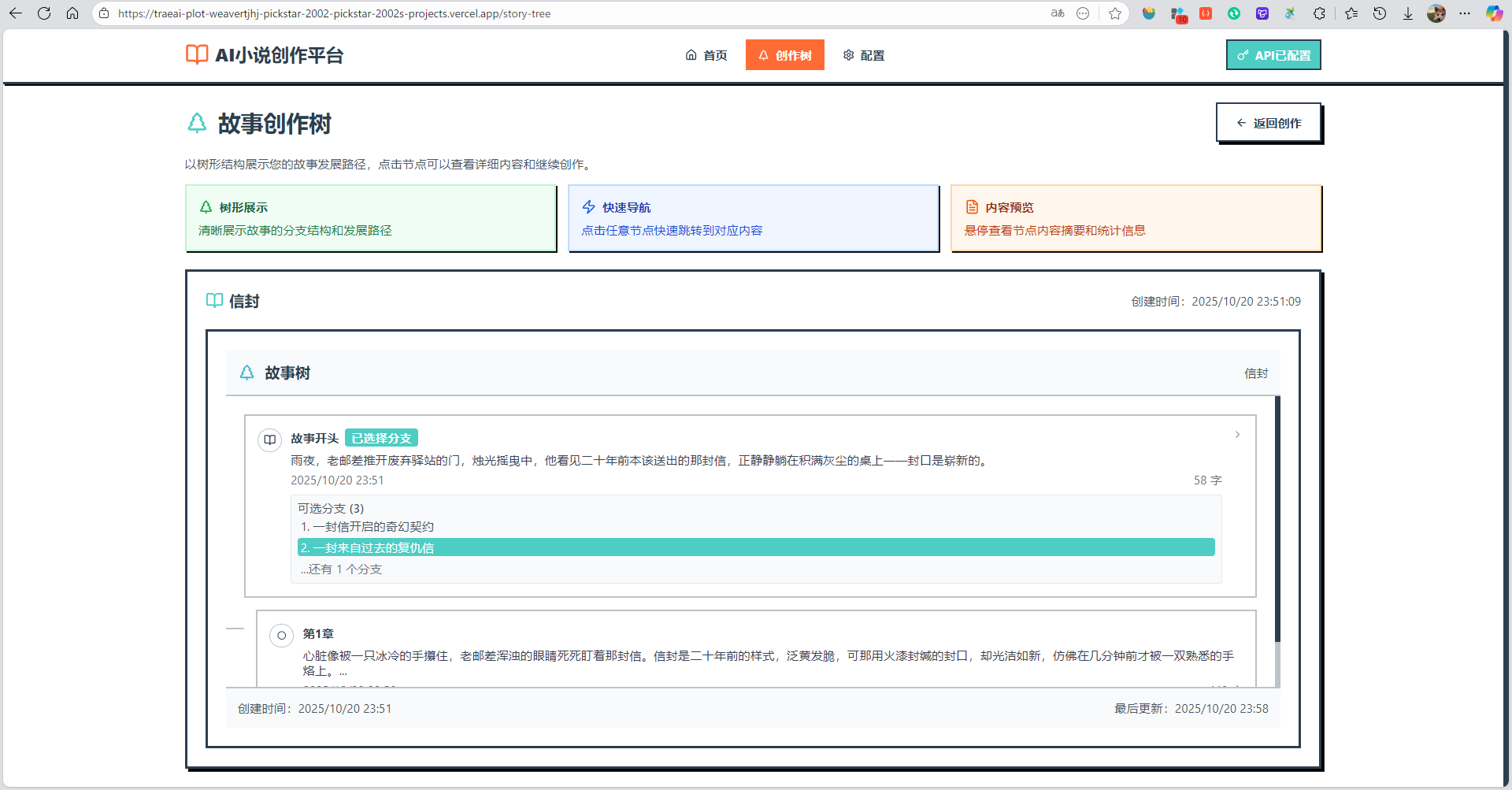
Task: Click the circle node icon beside 第1章
Action: click(x=281, y=635)
